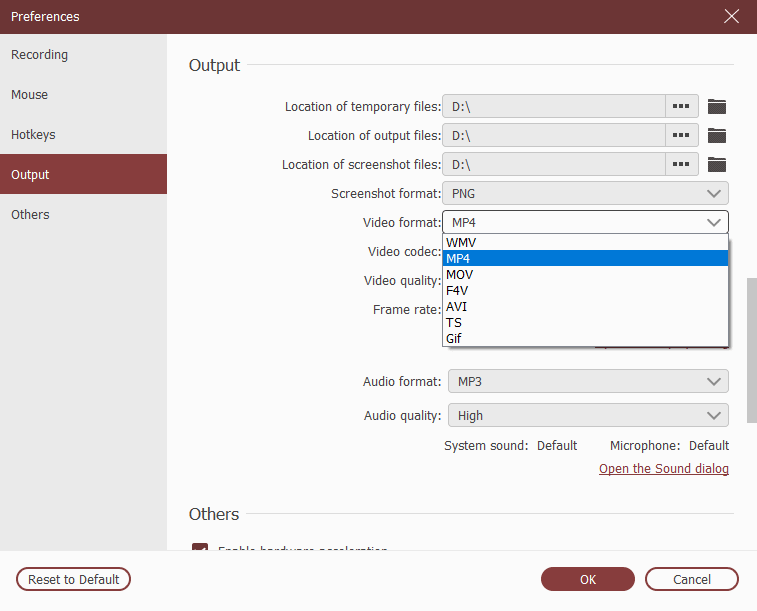Confirm preferences with OK
The height and width of the screenshot is (611, 757).
(x=588, y=579)
